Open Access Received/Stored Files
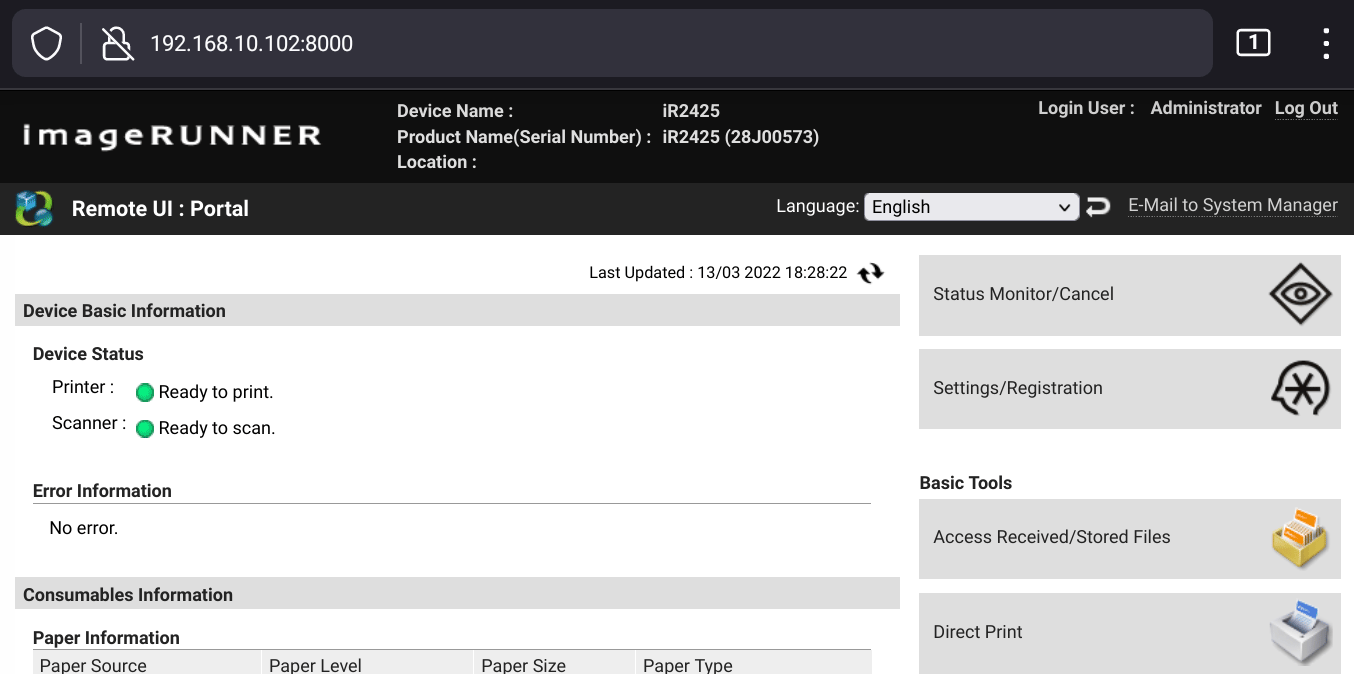 tap(1130, 539)
